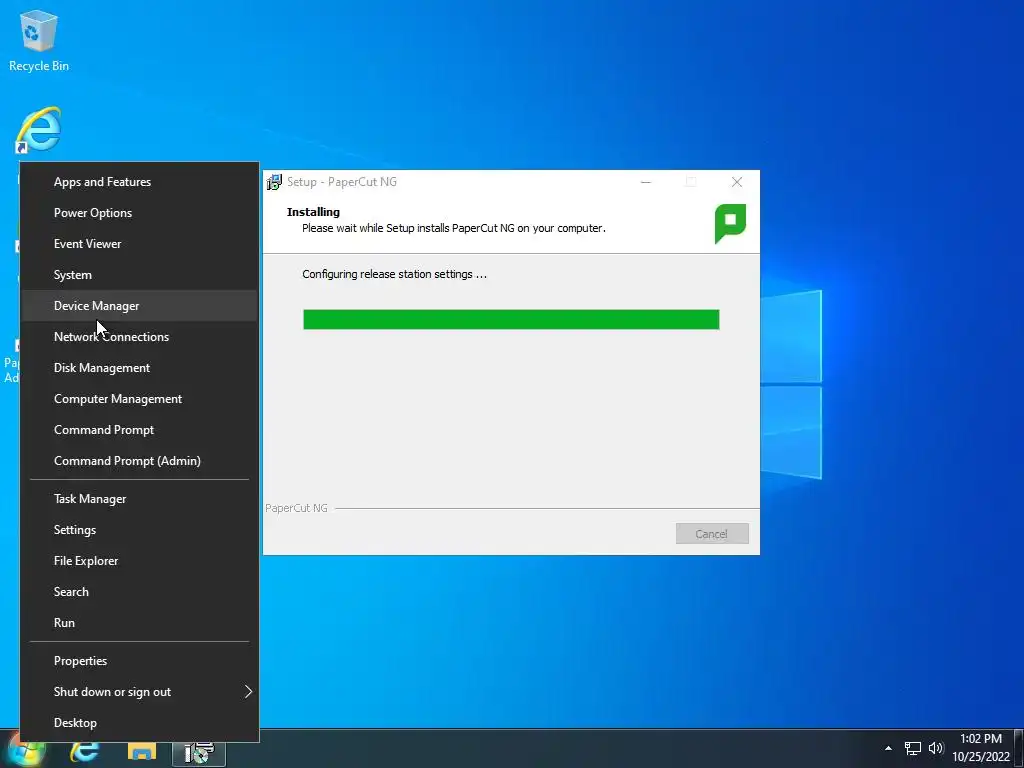Open Power Options from the menu
This screenshot has width=1024, height=768.
[140, 213]
